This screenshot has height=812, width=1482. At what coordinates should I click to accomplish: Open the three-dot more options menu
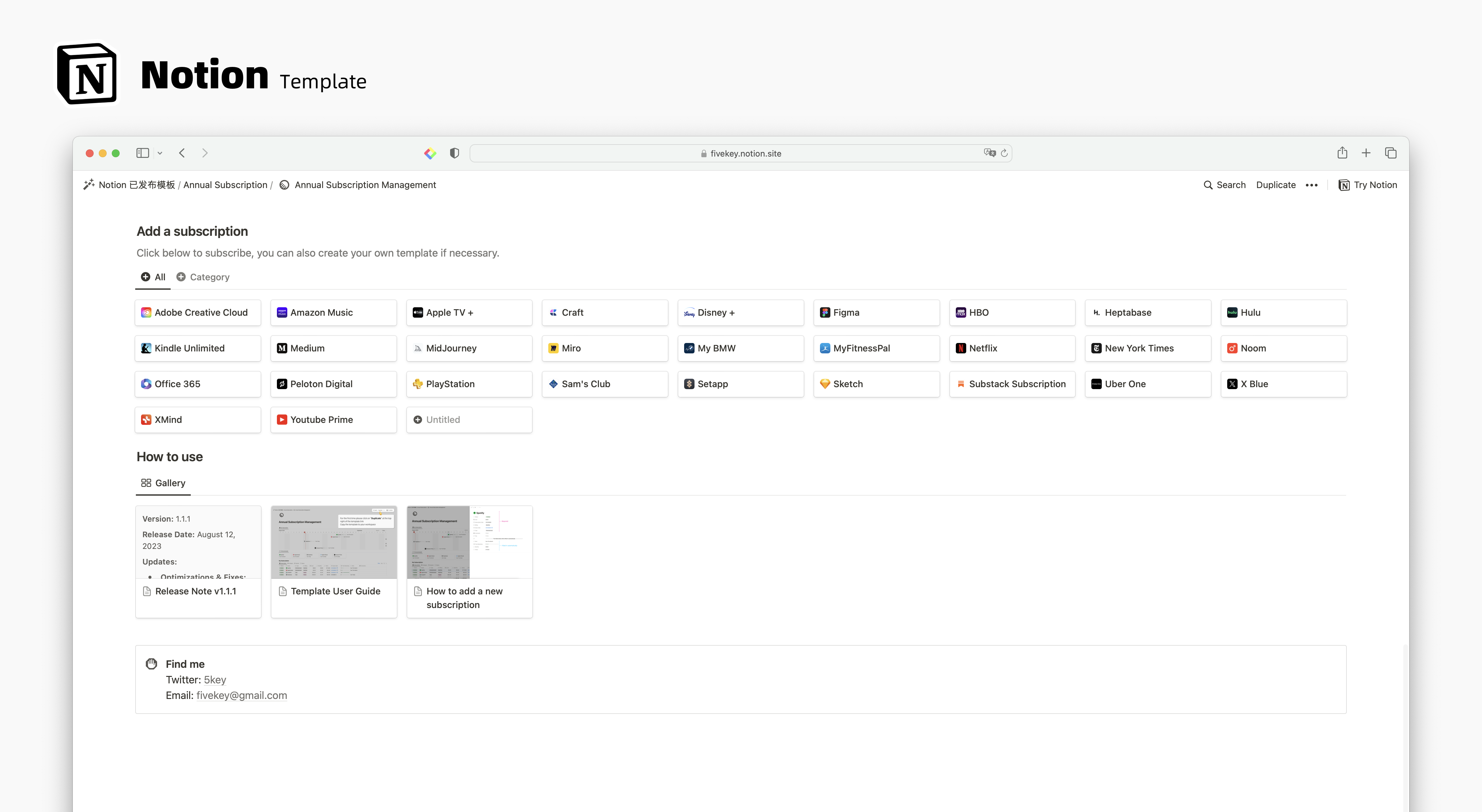(x=1312, y=185)
